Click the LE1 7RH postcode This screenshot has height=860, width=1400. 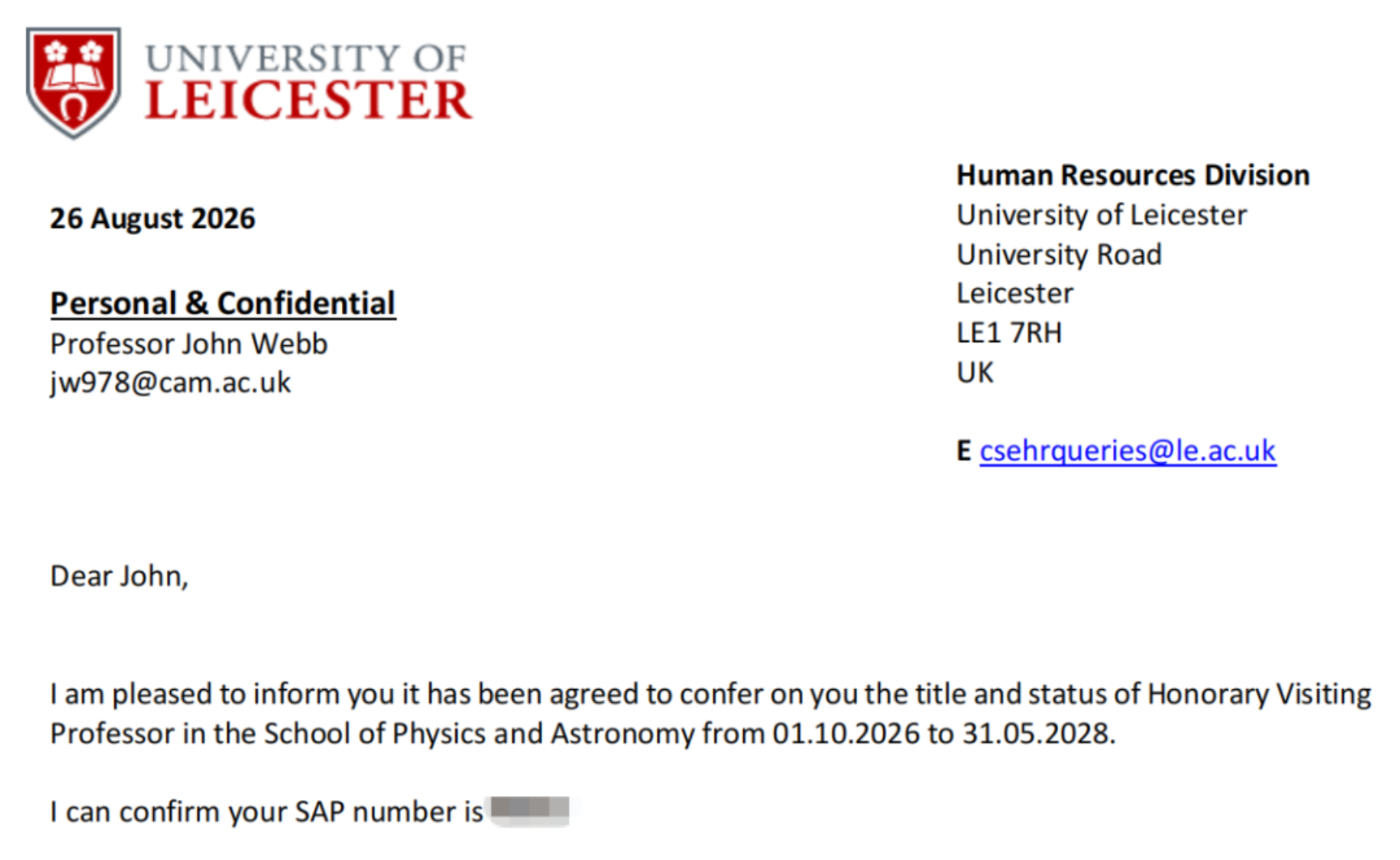pos(1009,332)
